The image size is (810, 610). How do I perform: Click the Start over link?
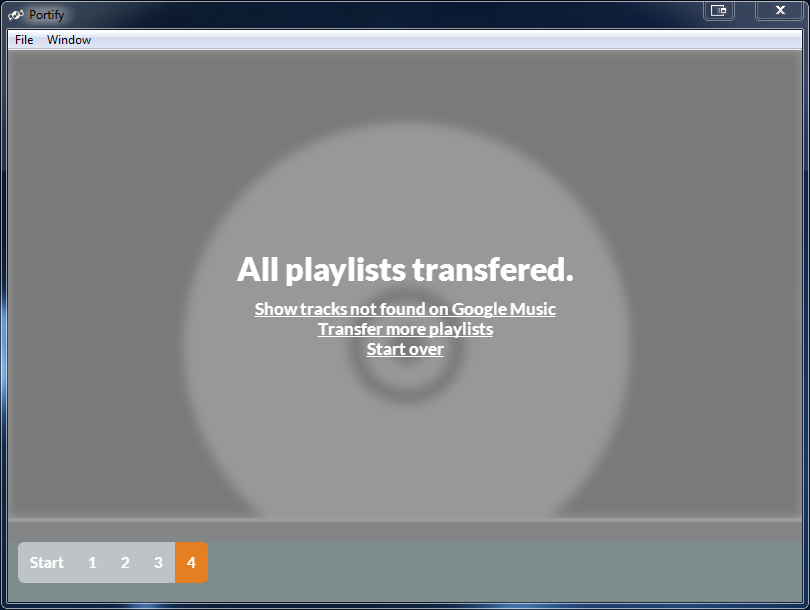405,349
